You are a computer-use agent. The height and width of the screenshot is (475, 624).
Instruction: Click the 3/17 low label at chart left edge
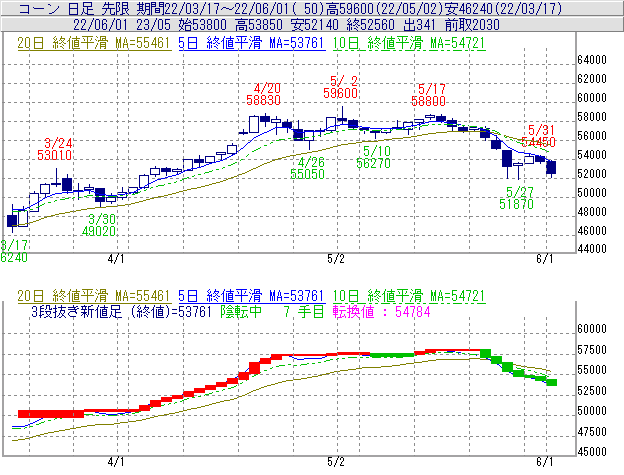(14, 251)
